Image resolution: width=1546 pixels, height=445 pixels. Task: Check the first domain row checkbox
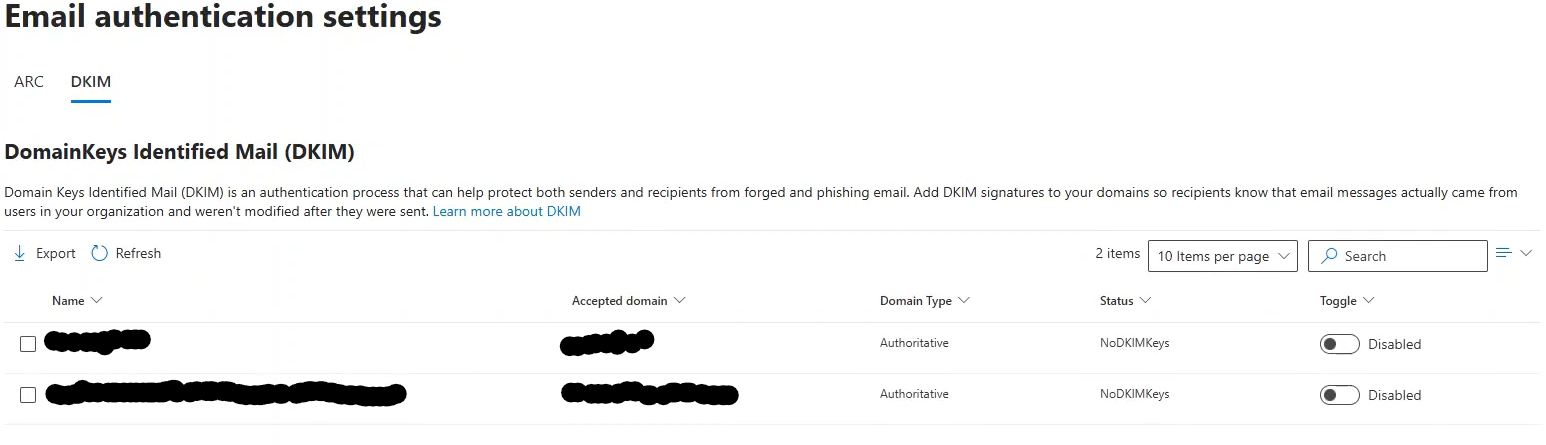[x=28, y=344]
